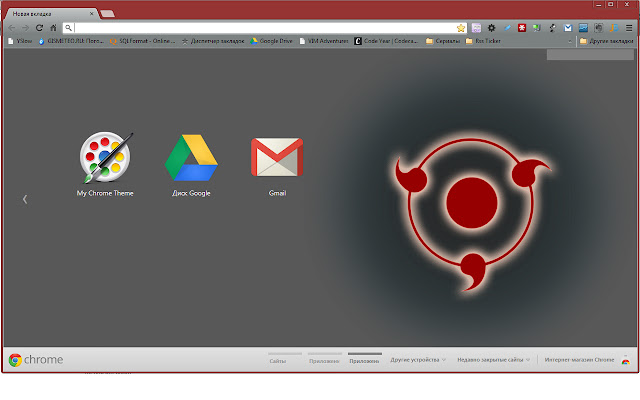
Task: Close the Новая вкладка tab
Action: (x=91, y=14)
